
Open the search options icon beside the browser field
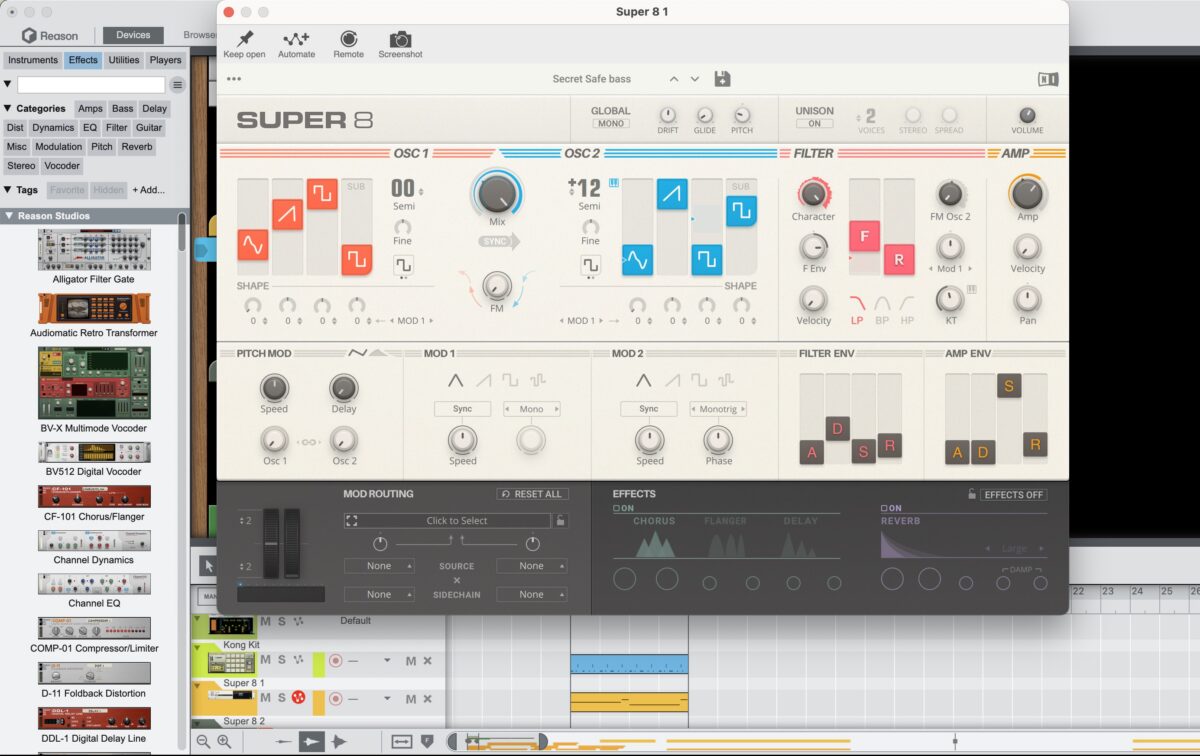pos(177,85)
